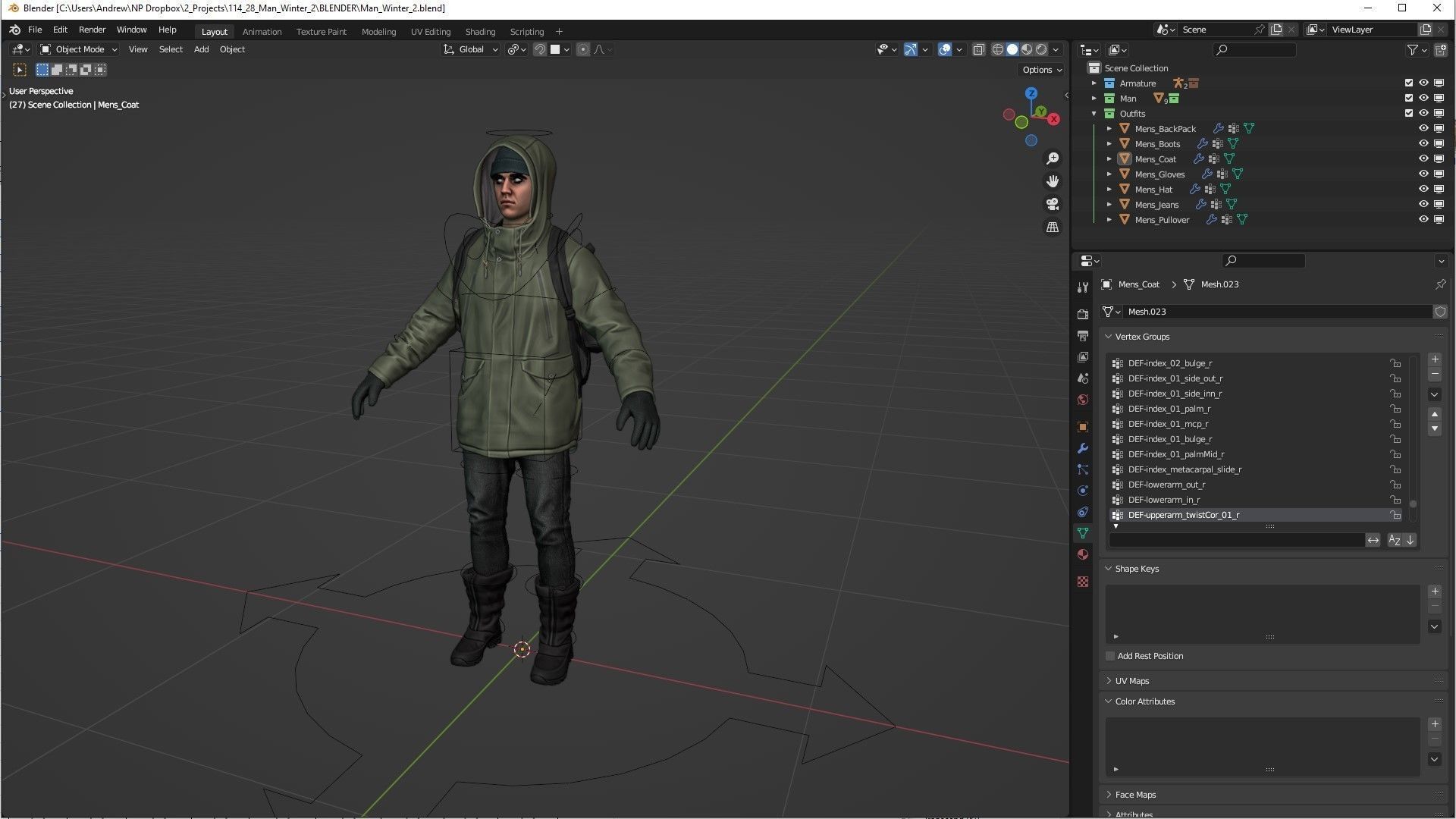Open the viewport Add menu
The image size is (1456, 819).
(201, 49)
